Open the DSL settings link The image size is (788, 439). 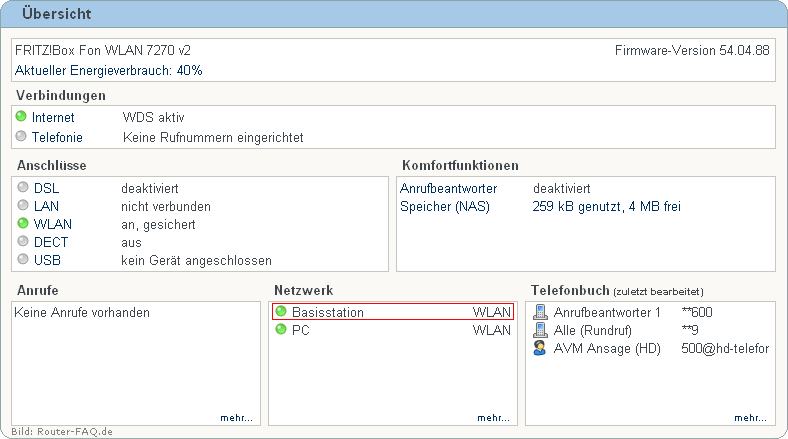46,188
